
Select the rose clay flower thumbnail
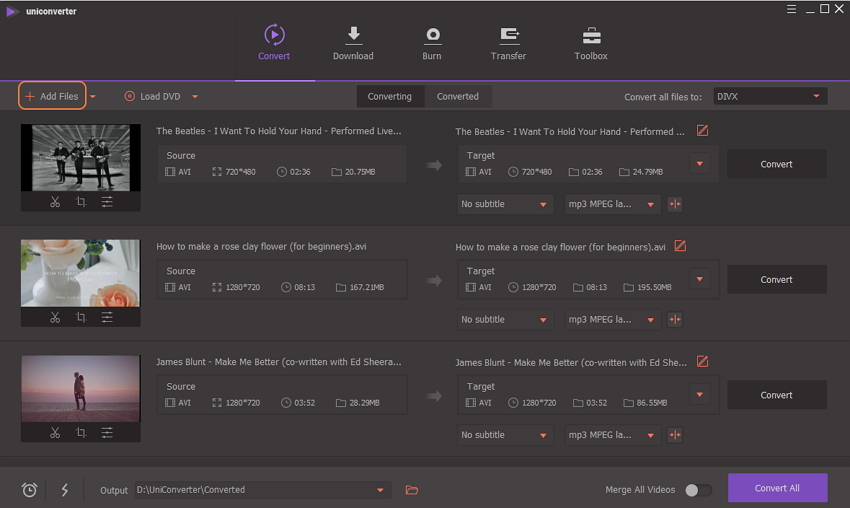[81, 273]
